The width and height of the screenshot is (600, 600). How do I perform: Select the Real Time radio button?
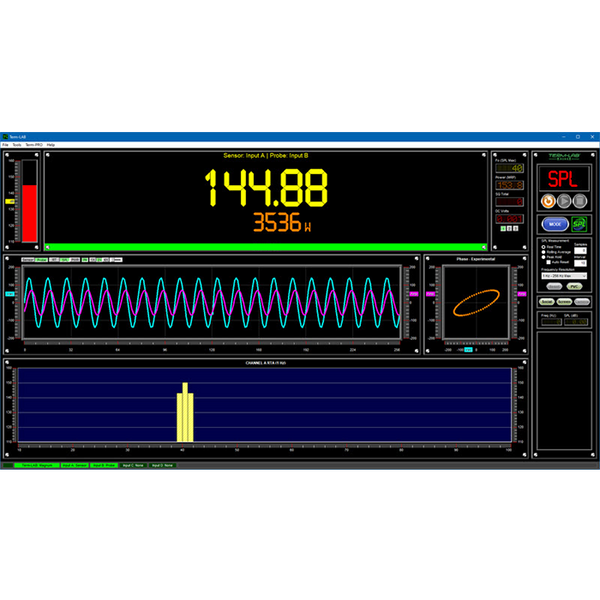(x=543, y=246)
